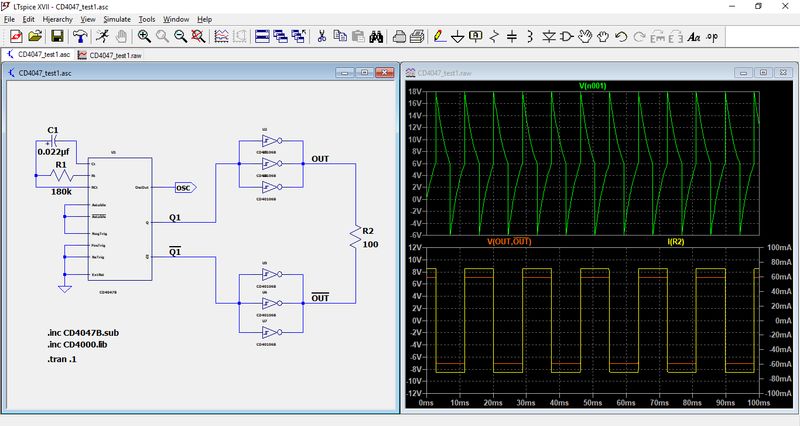The height and width of the screenshot is (426, 800).
Task: Click the Print Setup icon
Action: click(x=399, y=36)
